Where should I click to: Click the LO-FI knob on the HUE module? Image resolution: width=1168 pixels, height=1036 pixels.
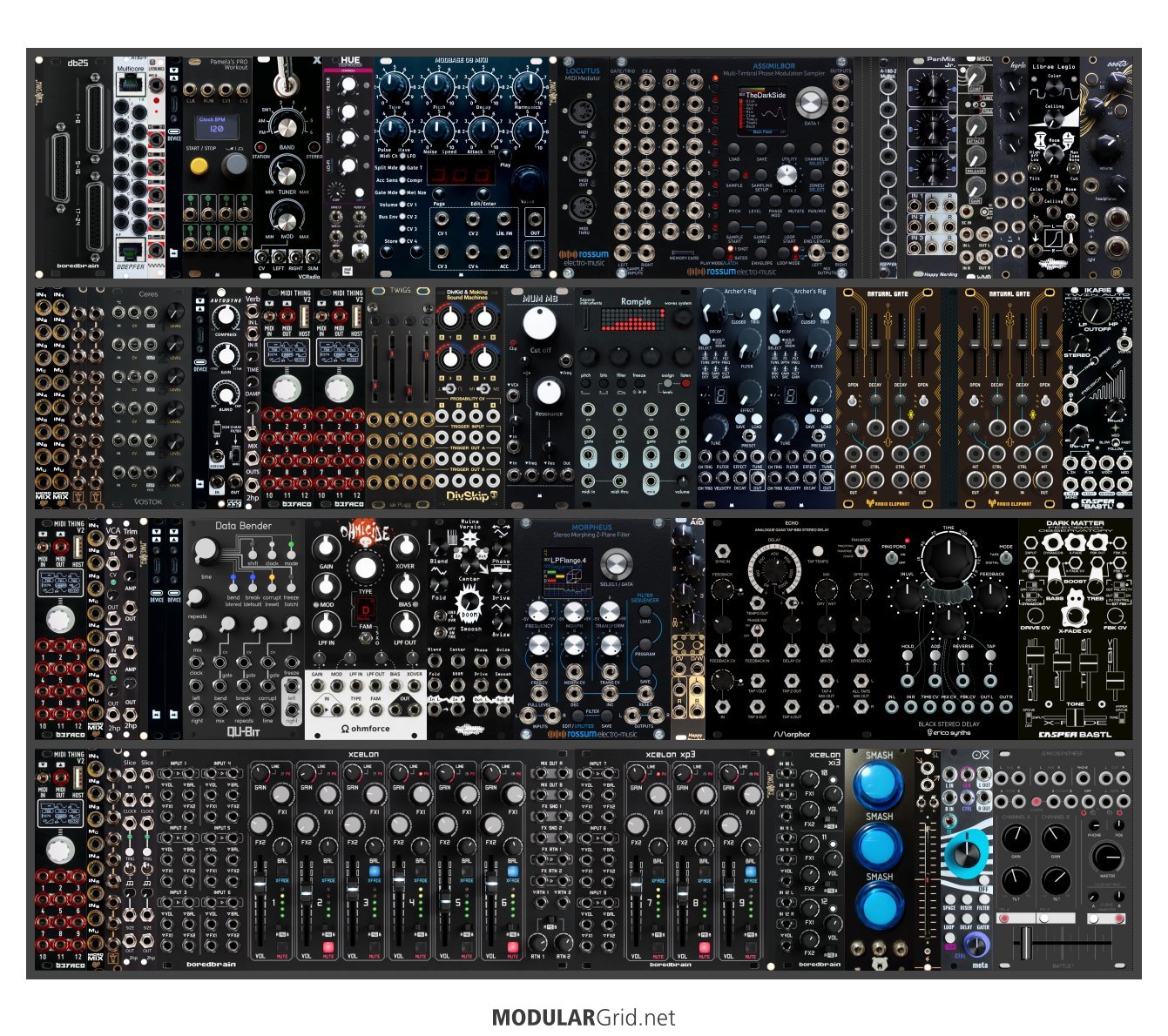tap(348, 165)
